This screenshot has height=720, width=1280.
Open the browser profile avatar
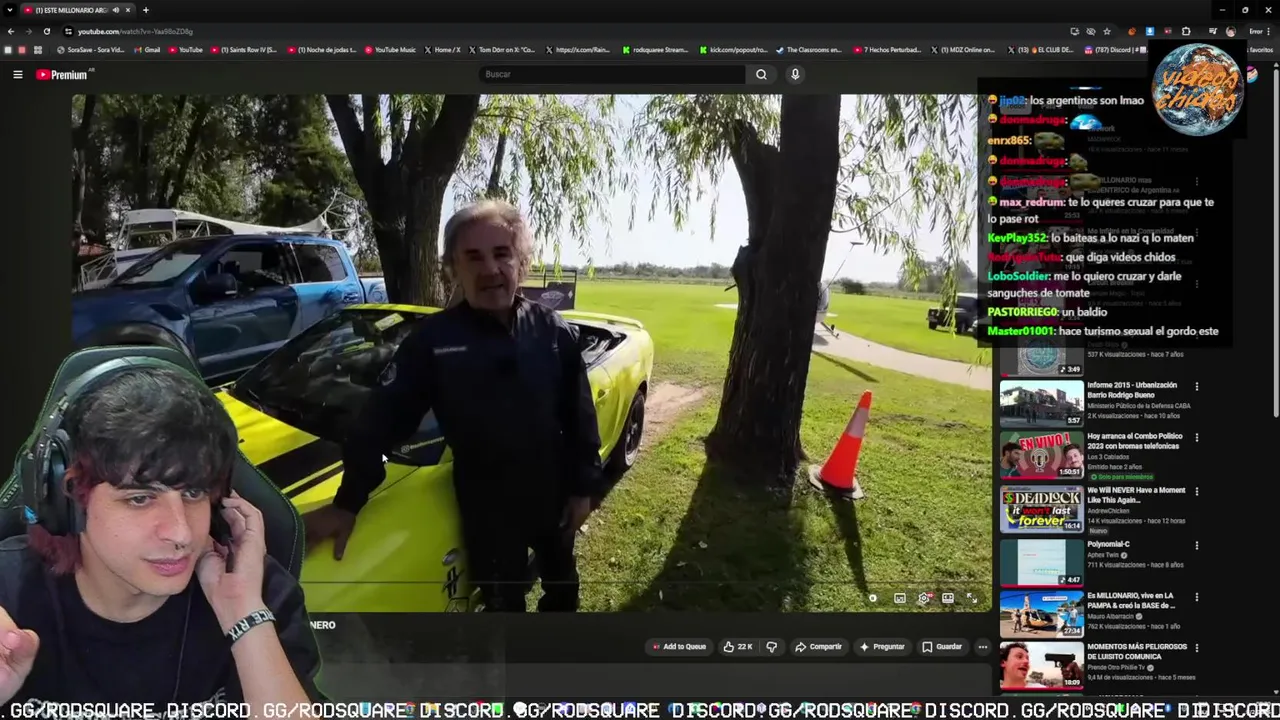click(1231, 31)
